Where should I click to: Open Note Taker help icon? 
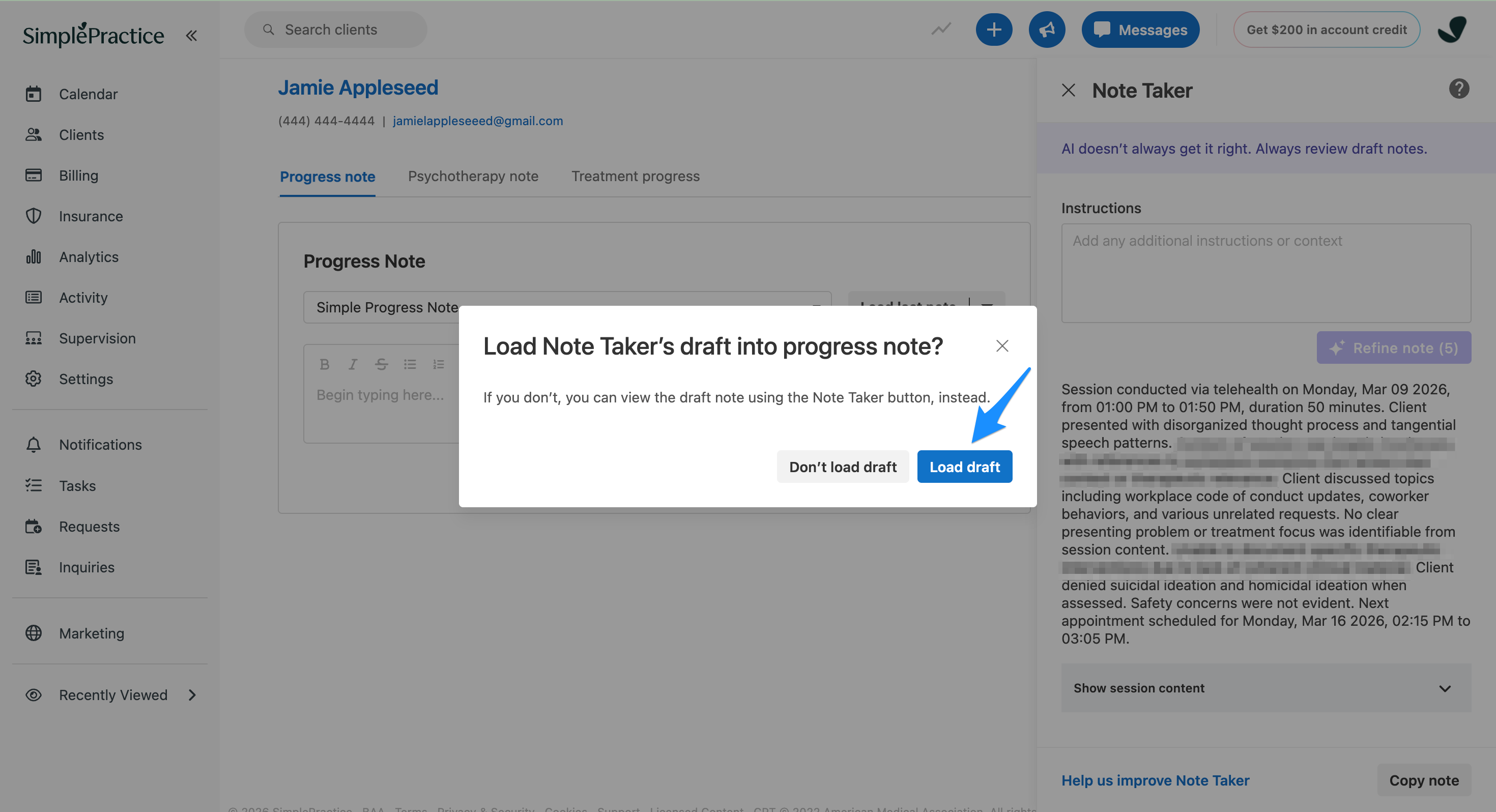click(1459, 89)
